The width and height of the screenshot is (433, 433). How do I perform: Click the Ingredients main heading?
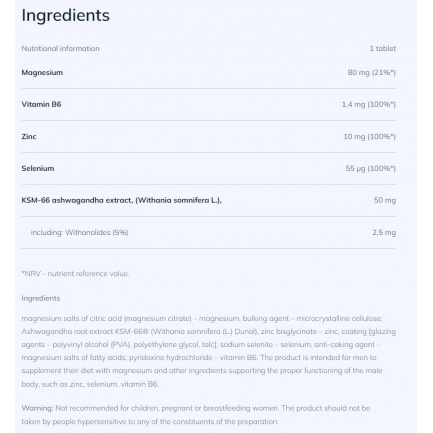[65, 16]
